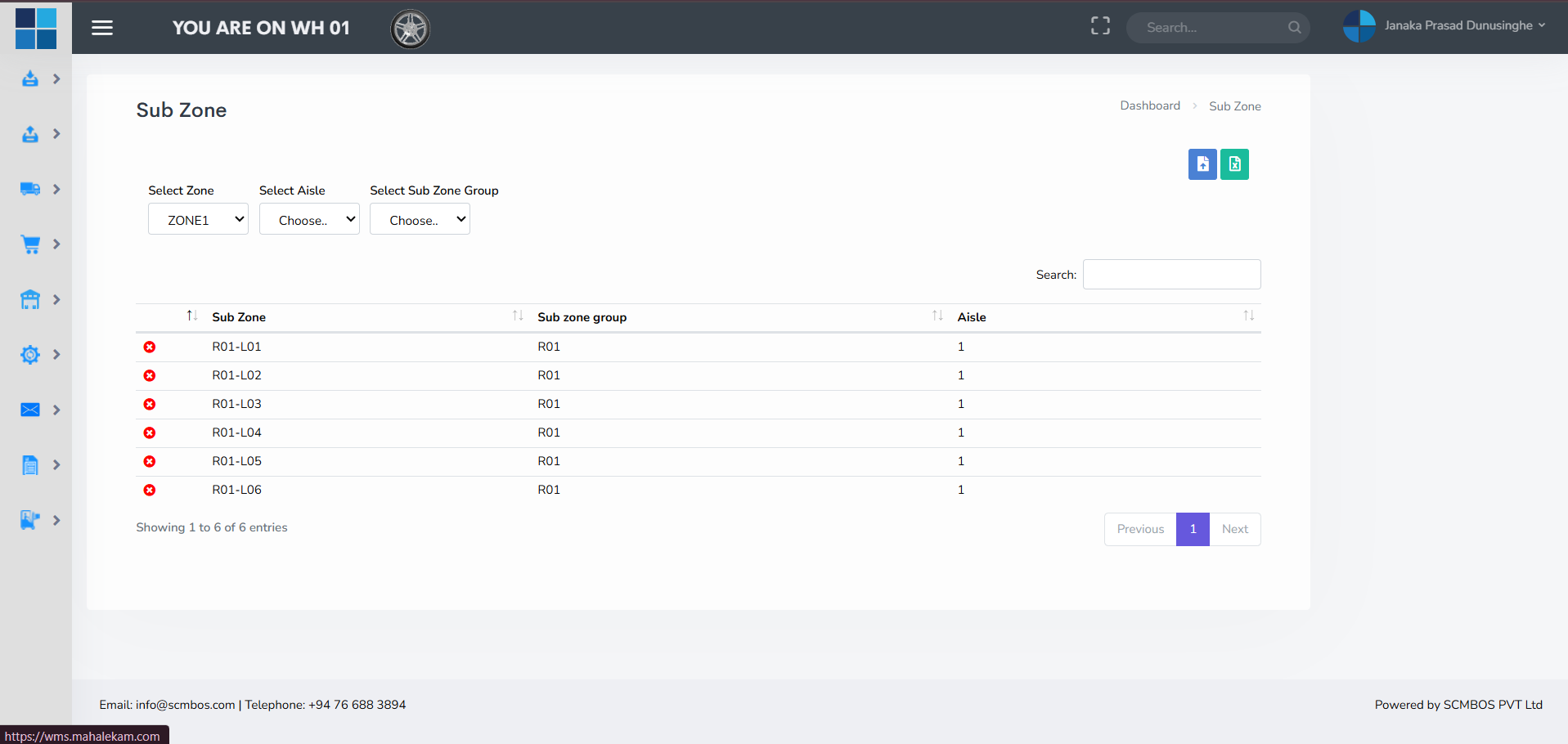The height and width of the screenshot is (744, 1568).
Task: Open the Select Zone dropdown showing ZONE1
Action: click(198, 219)
